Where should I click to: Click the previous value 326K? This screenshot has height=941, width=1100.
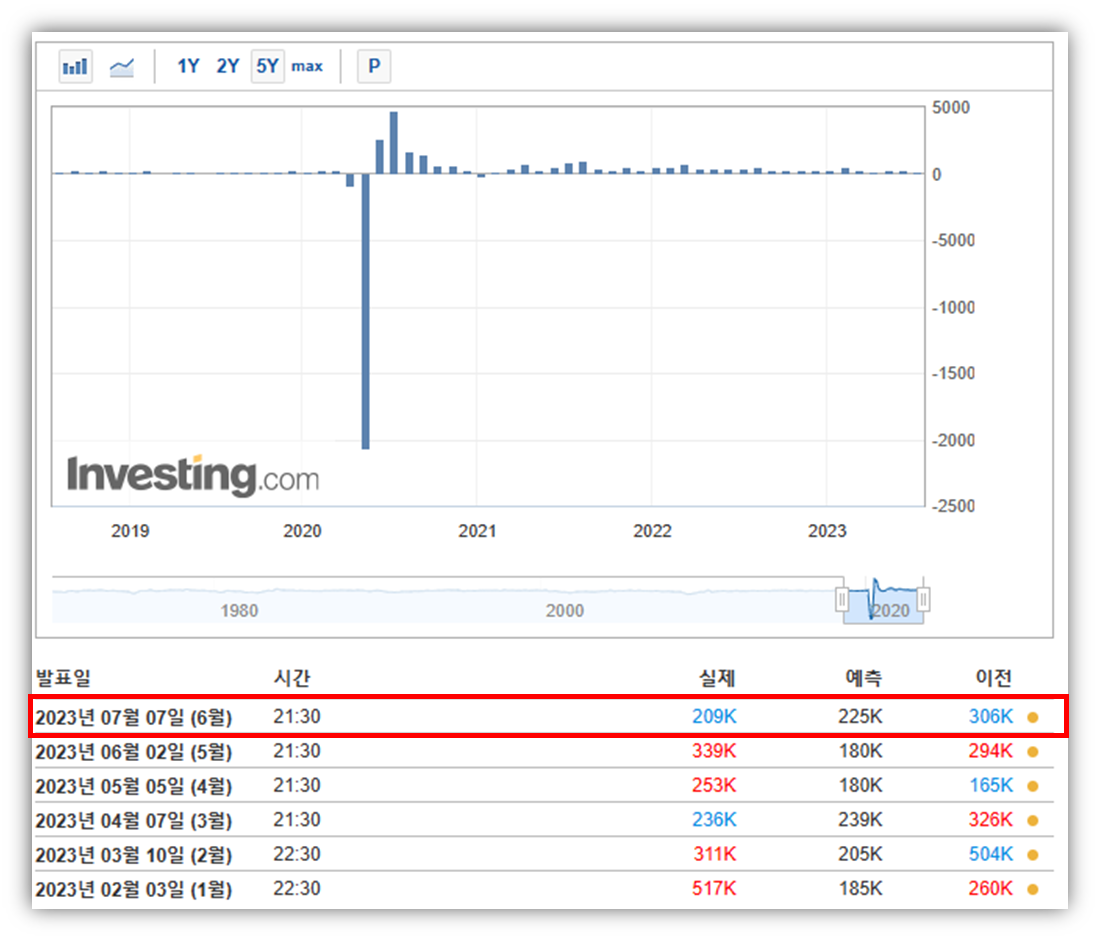tap(991, 820)
